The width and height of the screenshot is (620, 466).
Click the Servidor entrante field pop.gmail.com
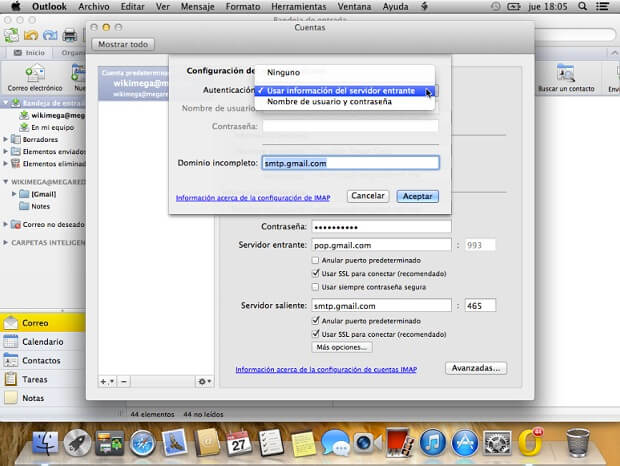pyautogui.click(x=381, y=245)
